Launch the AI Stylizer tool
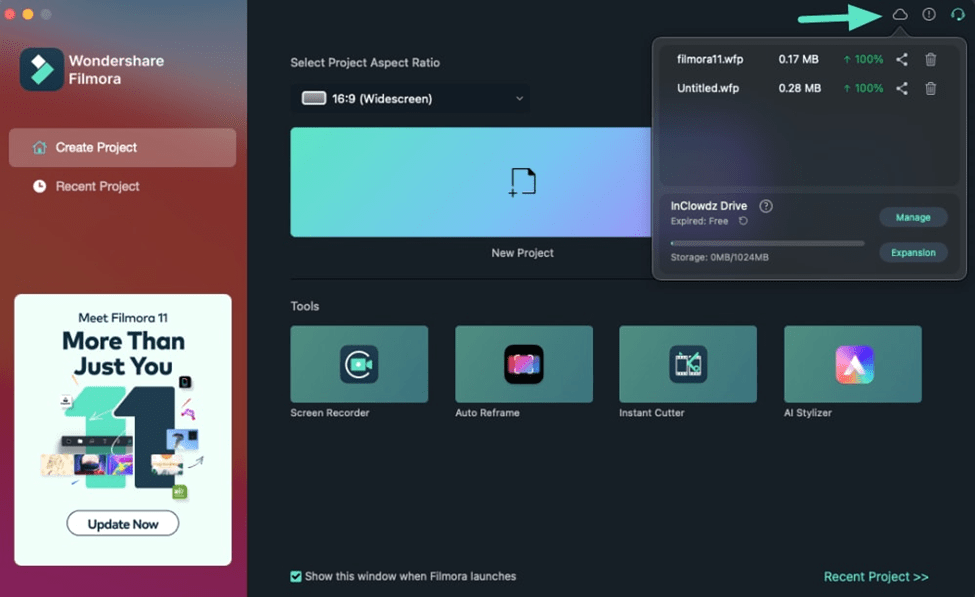This screenshot has width=975, height=597. click(853, 364)
